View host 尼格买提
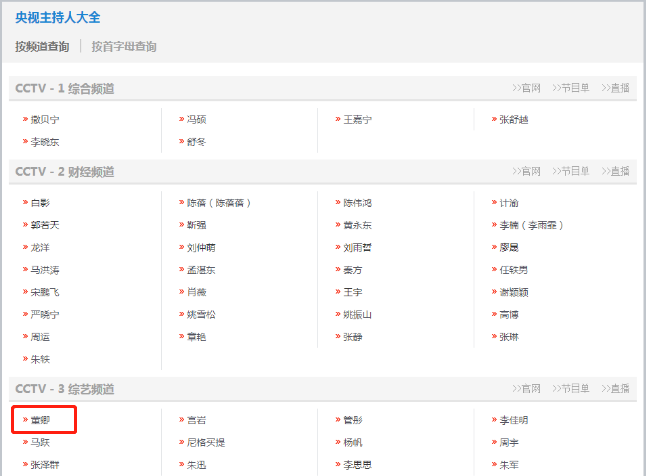 [206, 442]
